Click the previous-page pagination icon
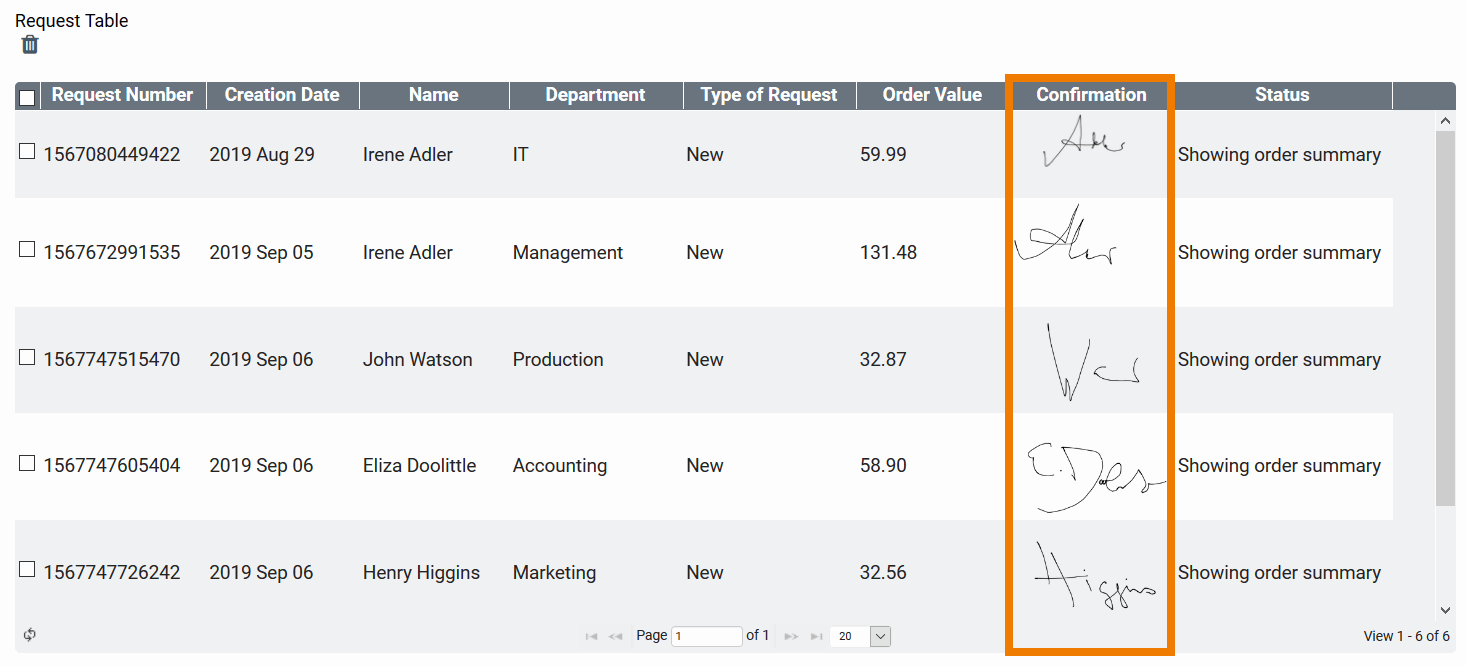Screen dimensions: 1466x666 615,635
